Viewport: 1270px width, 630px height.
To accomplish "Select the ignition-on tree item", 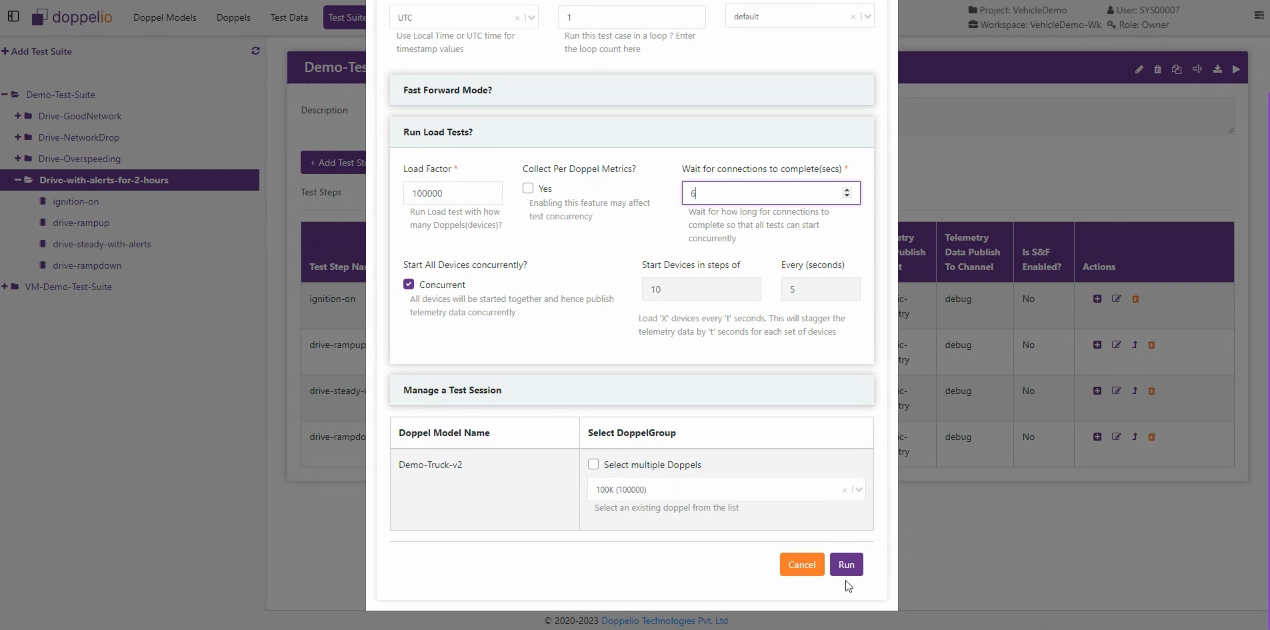I will (x=75, y=202).
